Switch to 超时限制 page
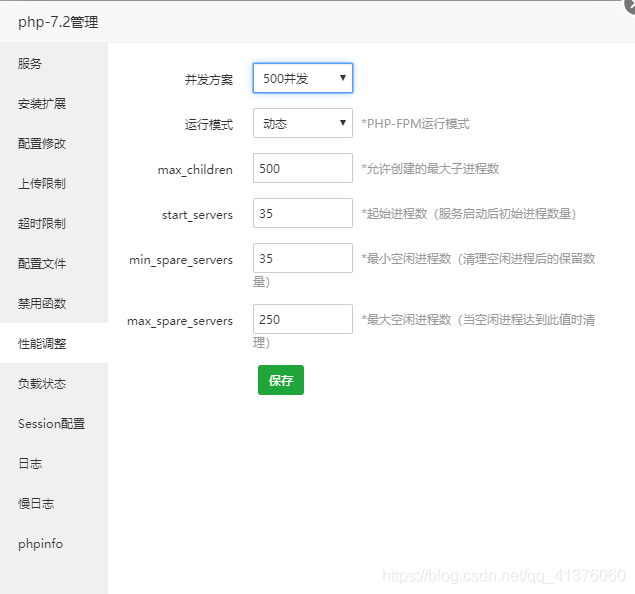 (x=54, y=224)
